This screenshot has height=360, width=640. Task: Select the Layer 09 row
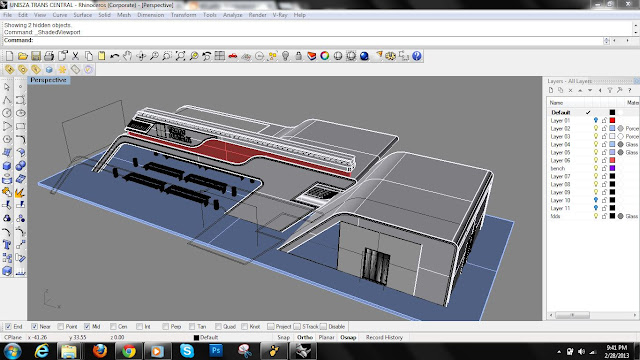(x=593, y=192)
